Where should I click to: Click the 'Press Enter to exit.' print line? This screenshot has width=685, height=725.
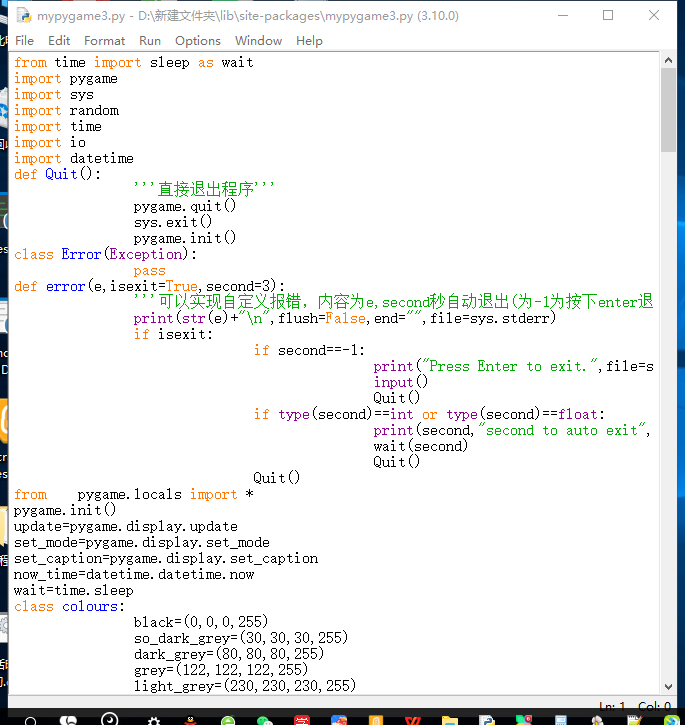[513, 366]
